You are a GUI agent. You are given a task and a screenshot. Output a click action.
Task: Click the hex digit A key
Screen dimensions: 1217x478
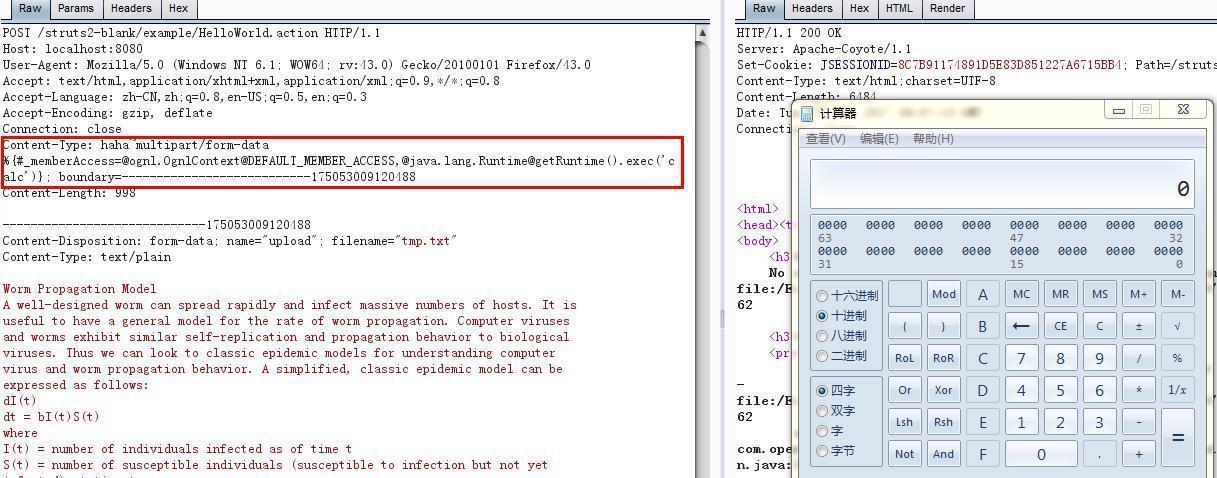pos(982,294)
